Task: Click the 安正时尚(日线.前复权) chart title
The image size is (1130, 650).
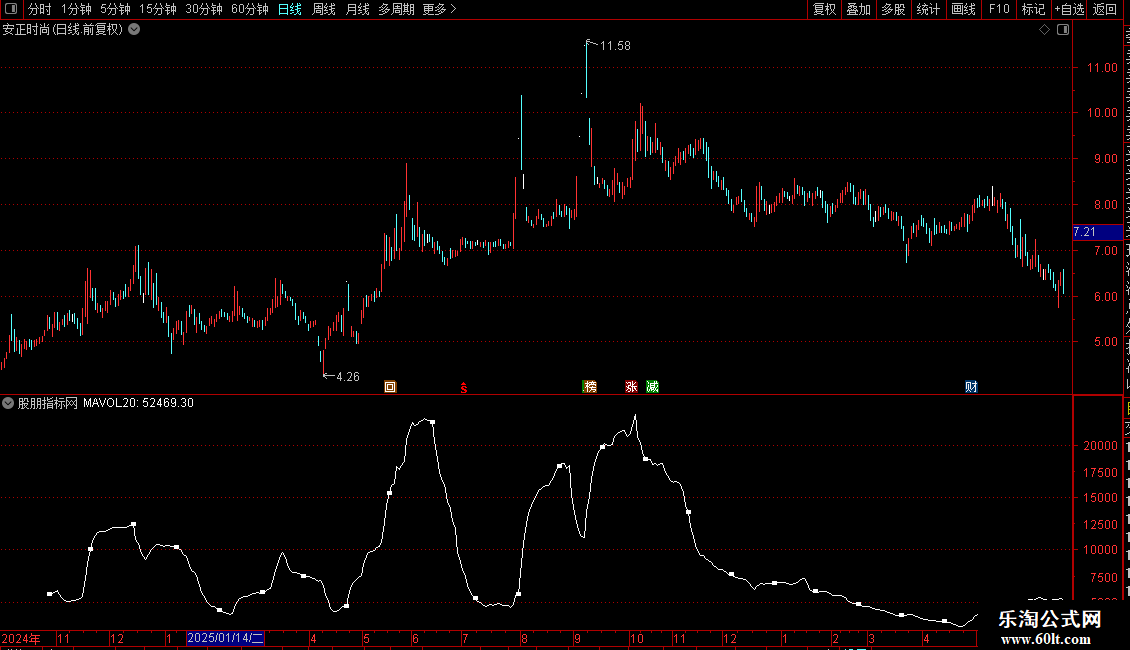Action: 63,30
